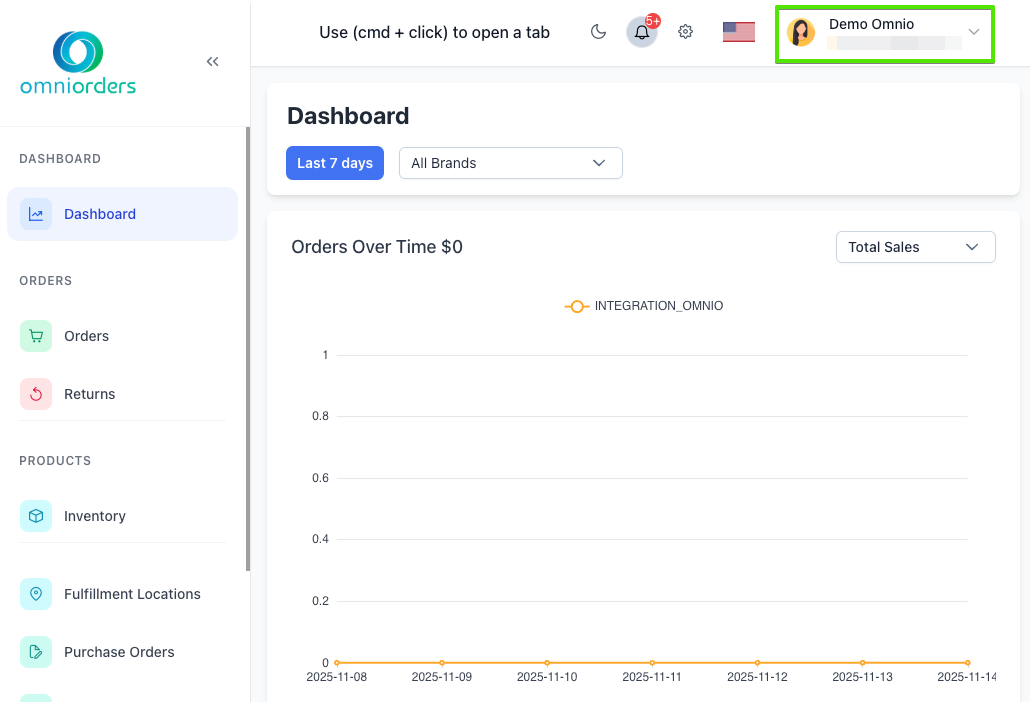Screen dimensions: 1030x702
Task: Open Inventory box icon
Action: pos(36,516)
